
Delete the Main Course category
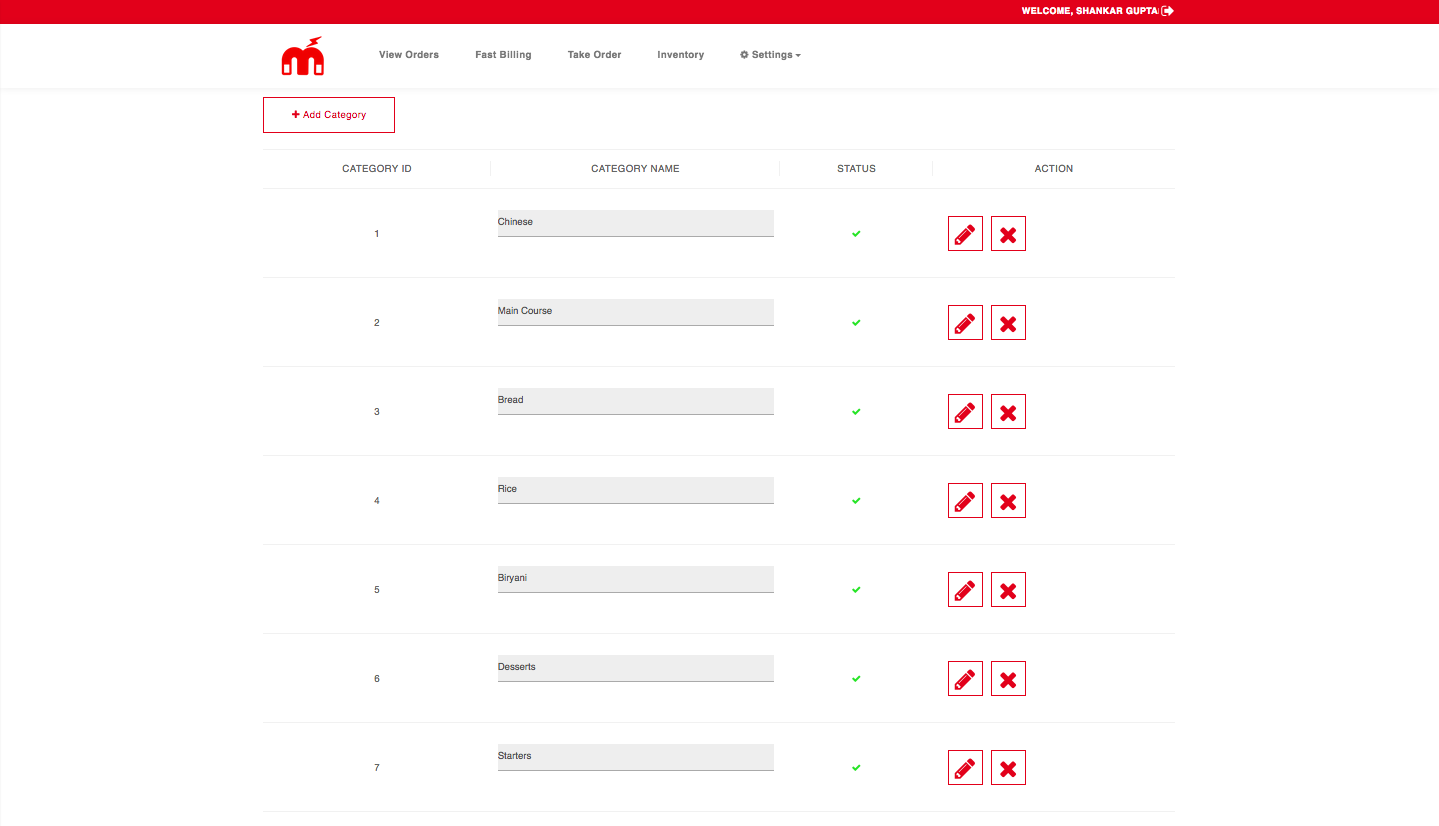click(1008, 323)
